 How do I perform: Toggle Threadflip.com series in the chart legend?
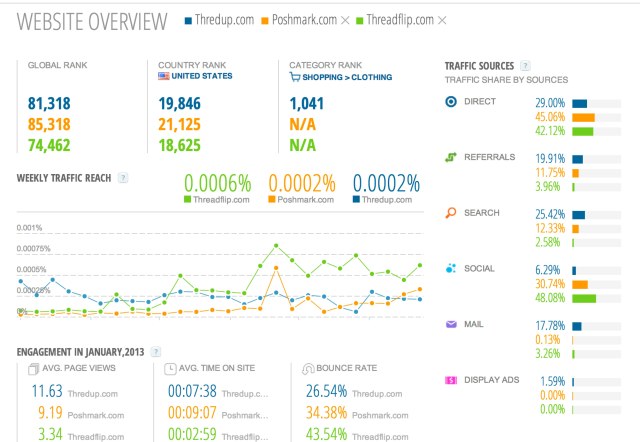216,200
